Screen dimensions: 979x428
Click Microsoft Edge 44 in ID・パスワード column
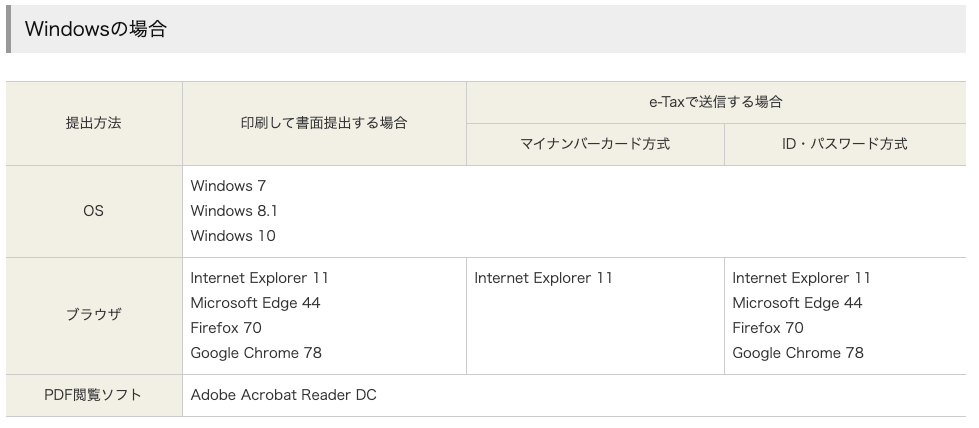(x=797, y=303)
